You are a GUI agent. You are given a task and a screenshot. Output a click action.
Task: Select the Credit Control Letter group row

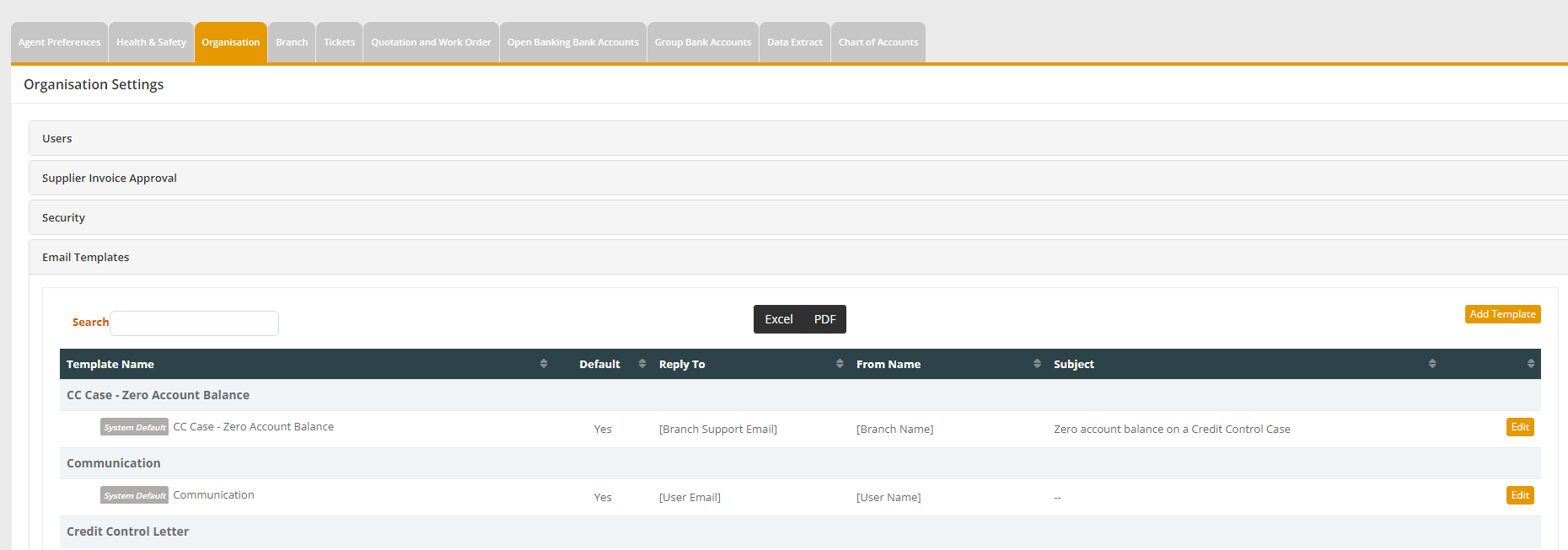[800, 531]
